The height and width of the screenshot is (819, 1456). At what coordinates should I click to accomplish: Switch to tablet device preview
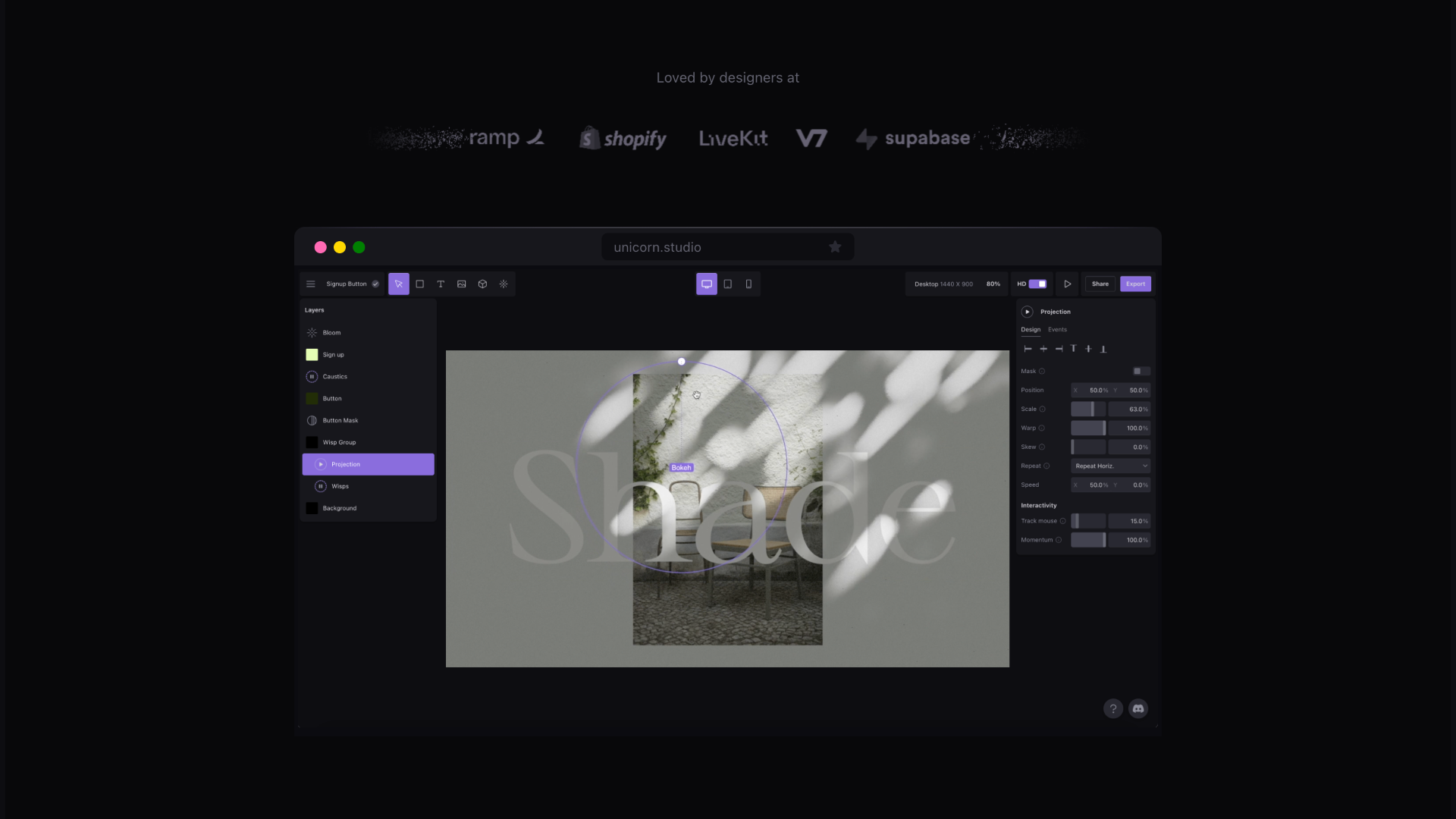[727, 284]
